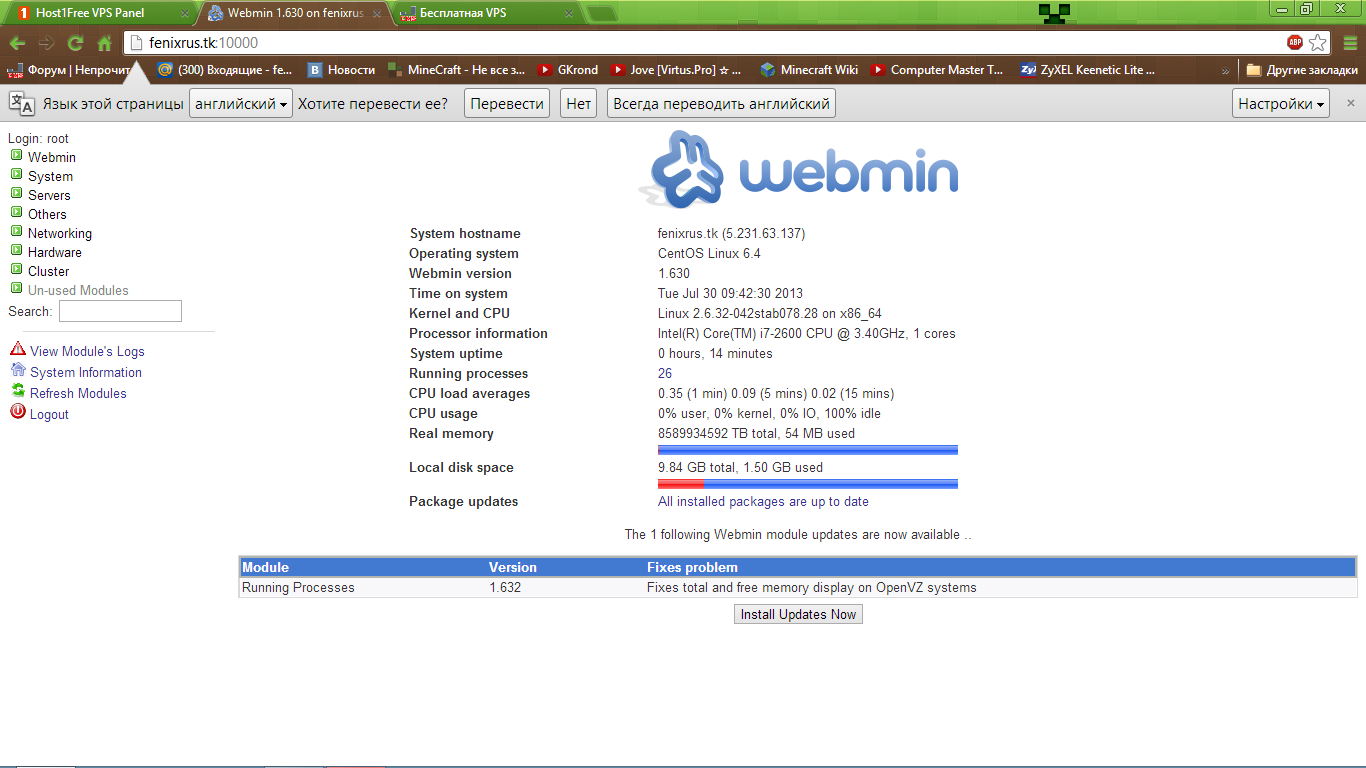Screen dimensions: 1366x768
Task: Click the Refresh Modules green arrows icon
Action: click(x=18, y=391)
